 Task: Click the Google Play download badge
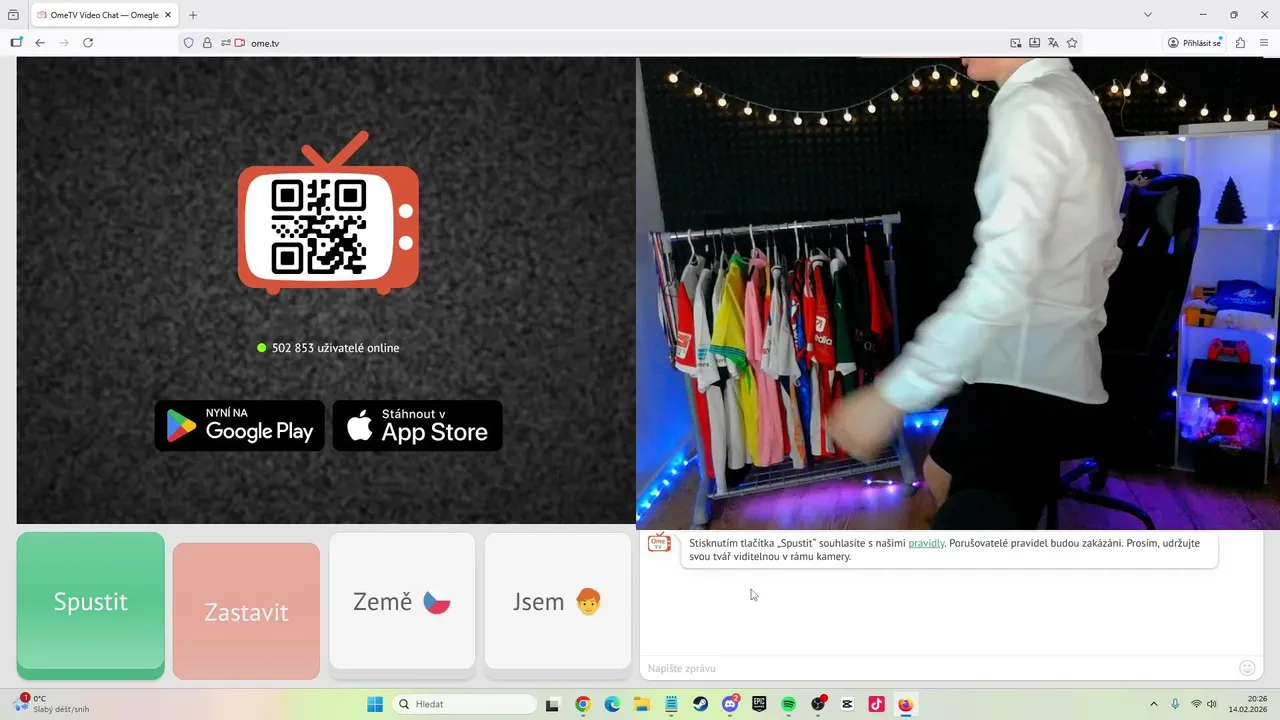click(x=240, y=426)
